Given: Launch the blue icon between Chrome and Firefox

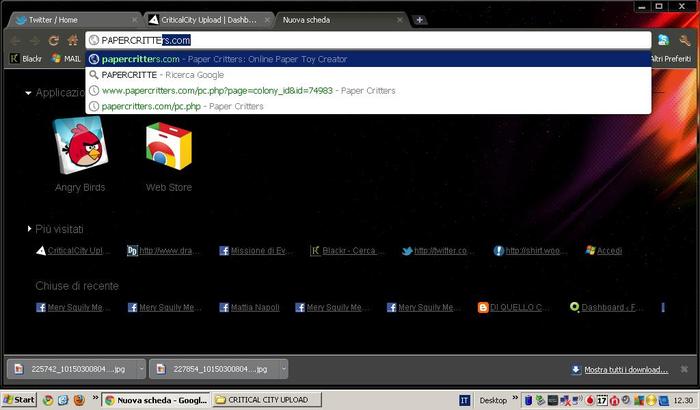Looking at the screenshot, I should click(63, 400).
